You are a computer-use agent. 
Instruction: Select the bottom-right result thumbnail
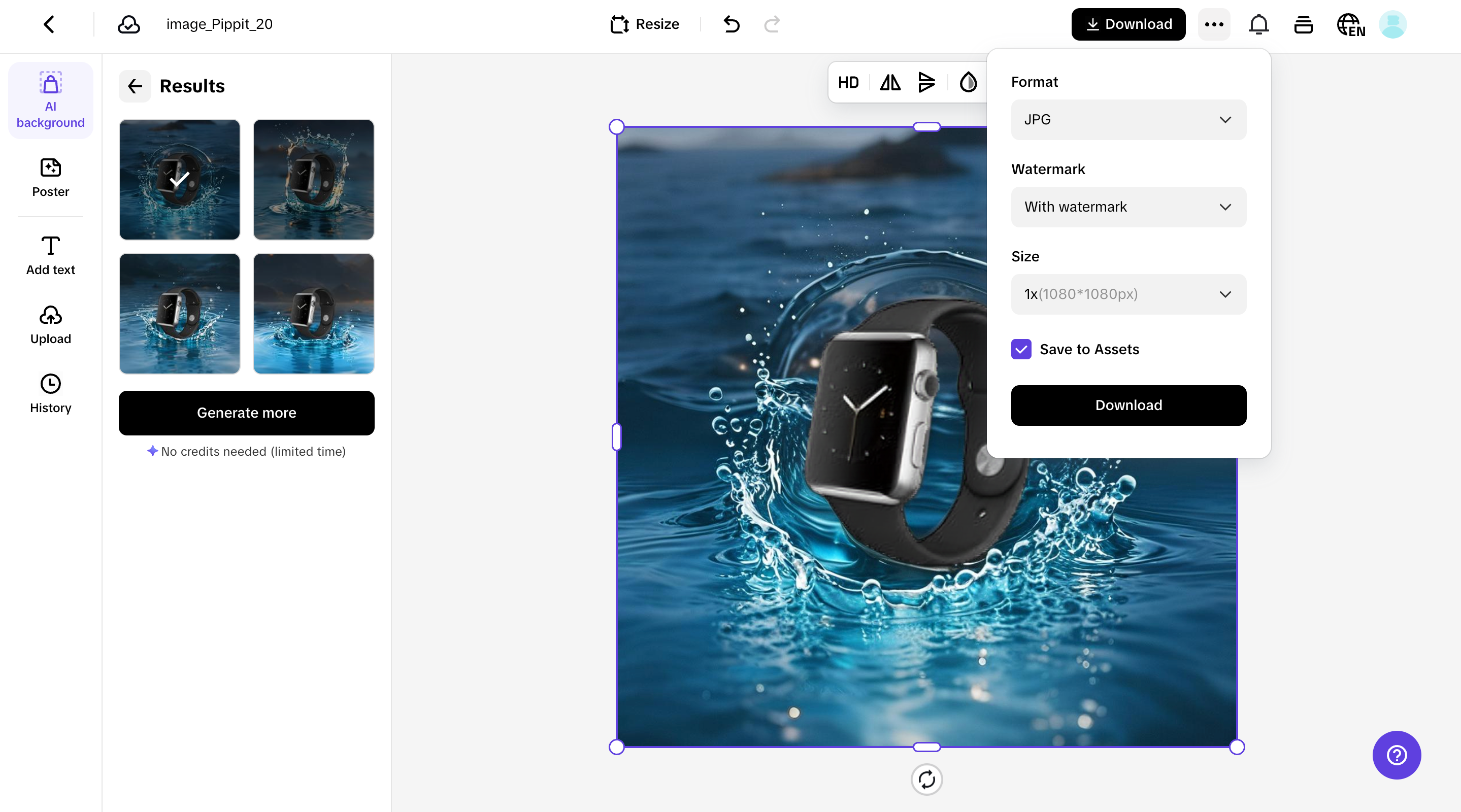click(314, 314)
